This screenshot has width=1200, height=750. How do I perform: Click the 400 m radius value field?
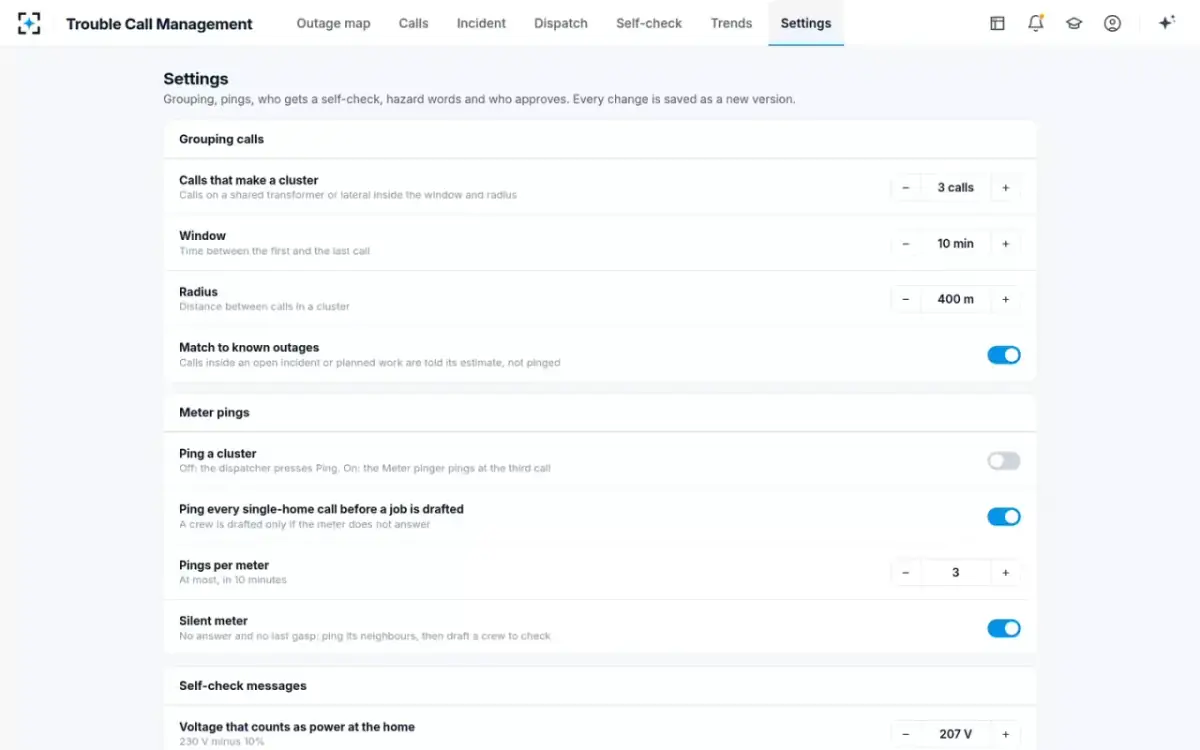point(956,299)
